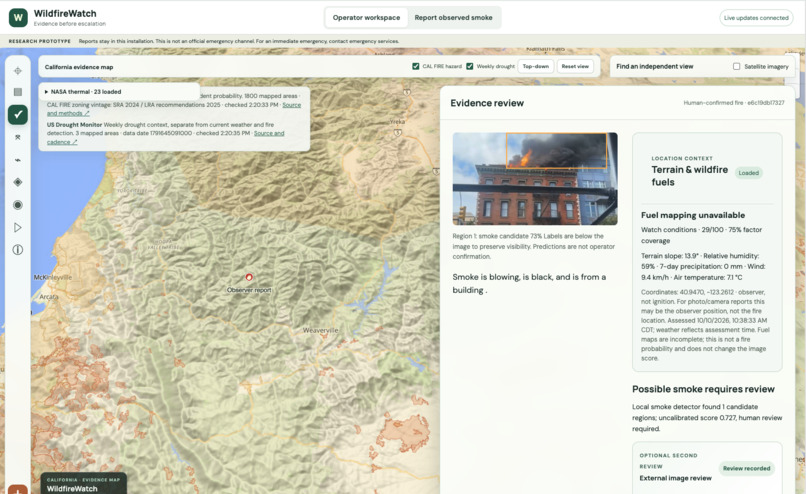Click the Human-confirmed fire ID text

point(734,103)
